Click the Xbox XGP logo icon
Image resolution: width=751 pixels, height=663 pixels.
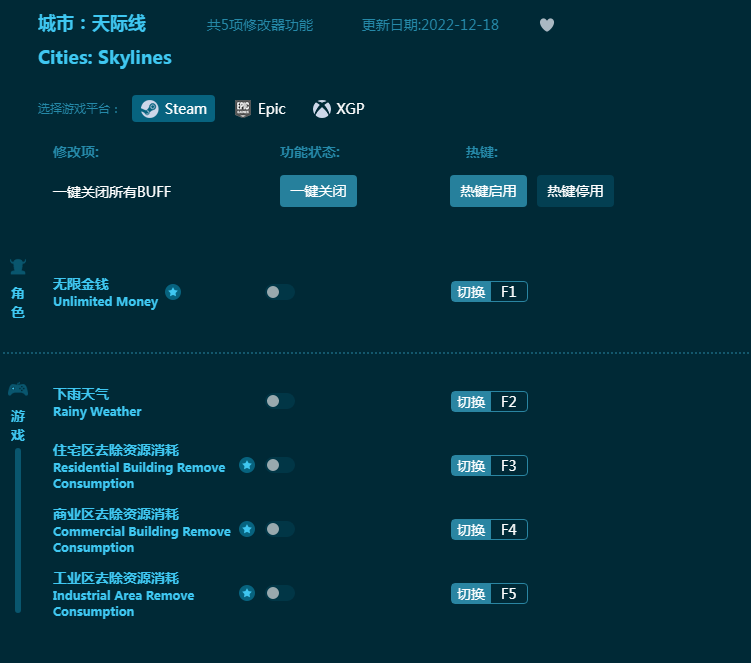tap(321, 109)
